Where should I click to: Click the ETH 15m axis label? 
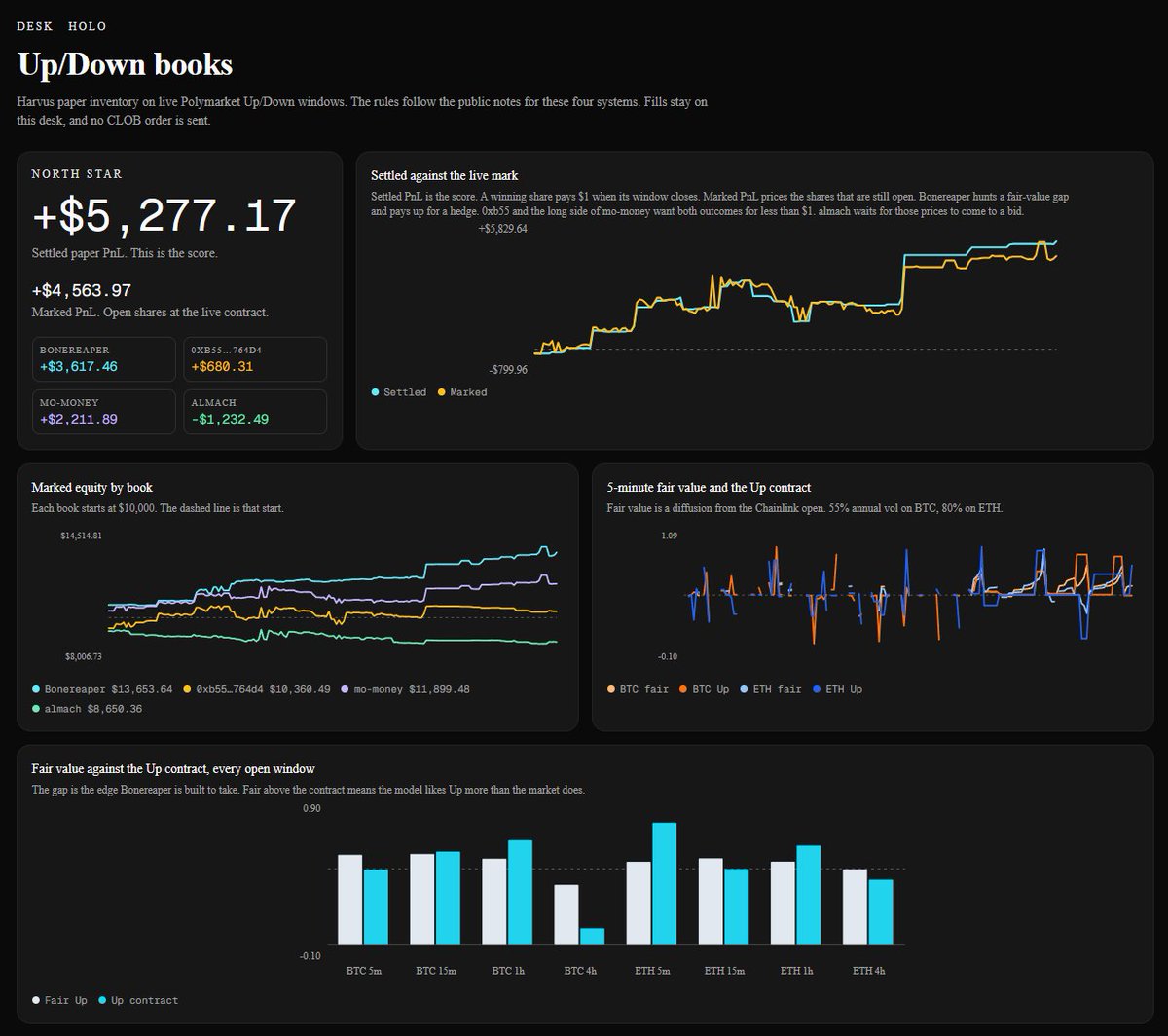(x=724, y=971)
